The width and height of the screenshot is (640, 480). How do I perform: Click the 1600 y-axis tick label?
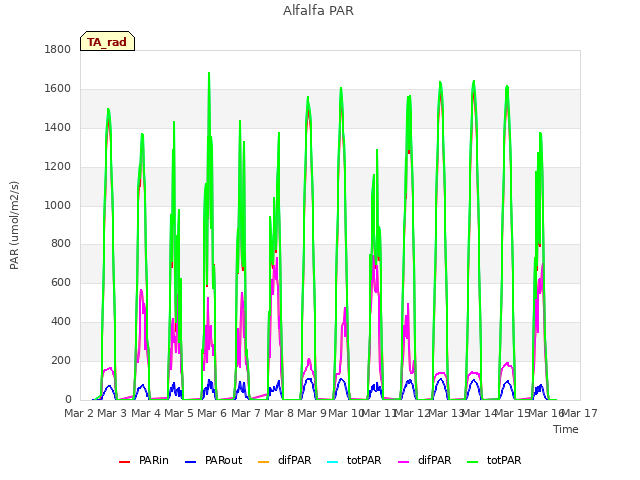(x=58, y=89)
